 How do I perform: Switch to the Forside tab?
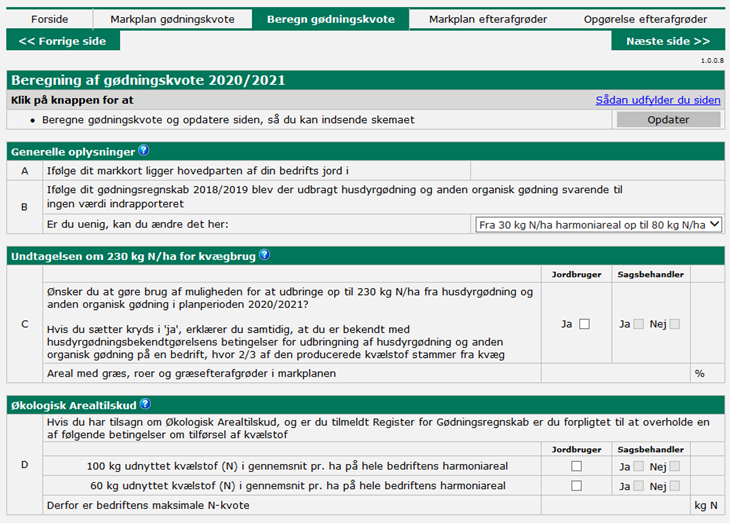49,19
